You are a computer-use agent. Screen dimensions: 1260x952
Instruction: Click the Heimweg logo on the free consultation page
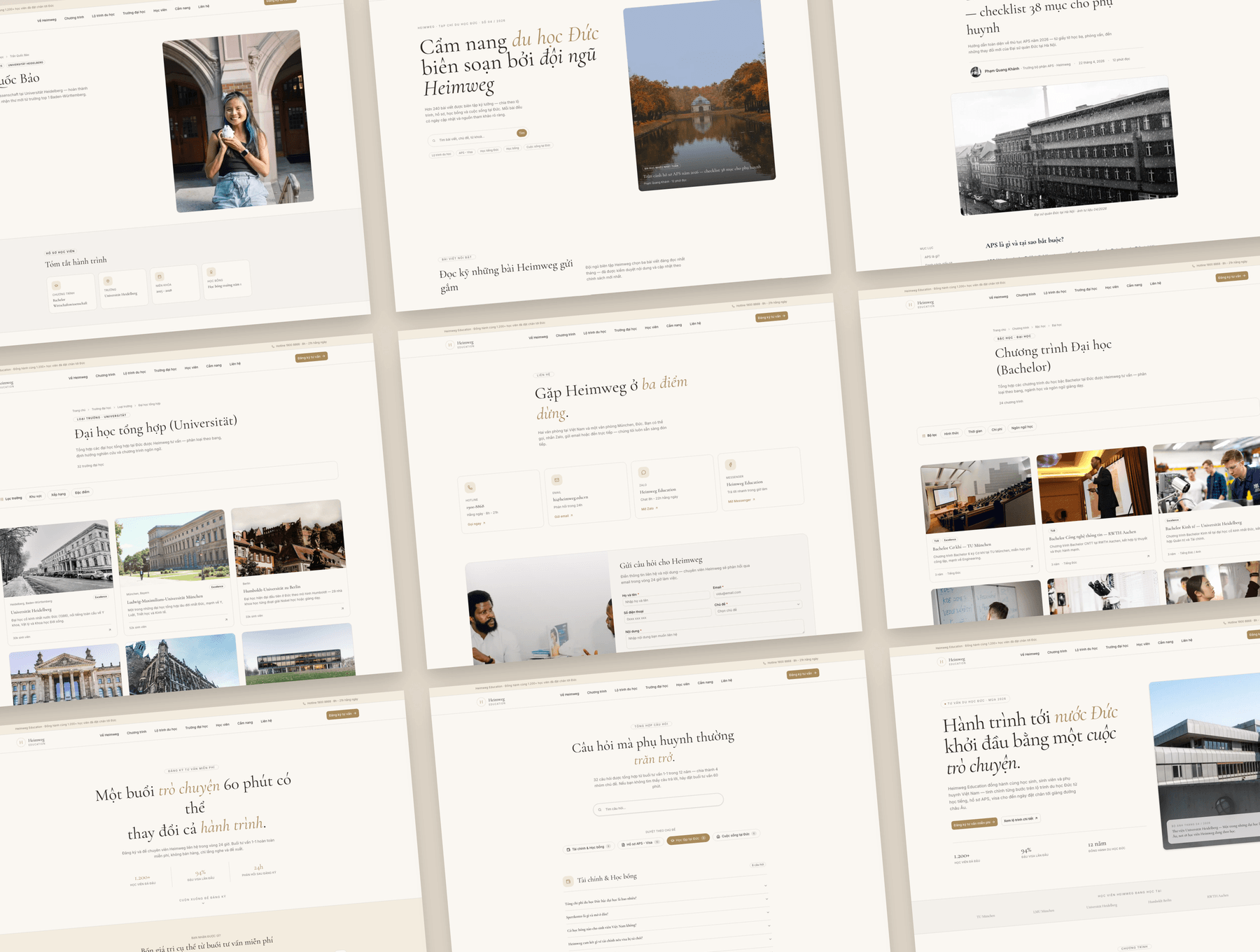[x=31, y=741]
